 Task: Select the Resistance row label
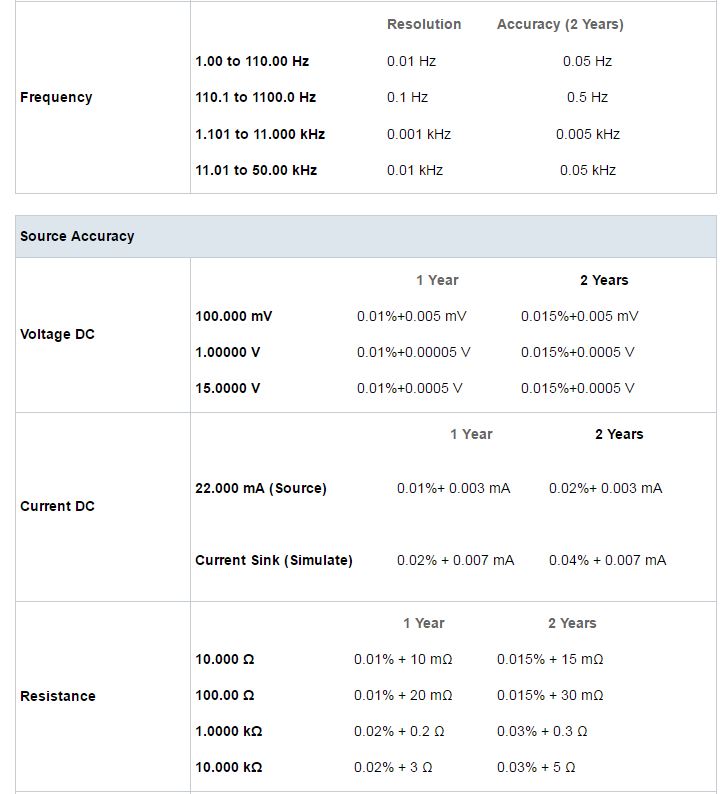click(x=58, y=696)
